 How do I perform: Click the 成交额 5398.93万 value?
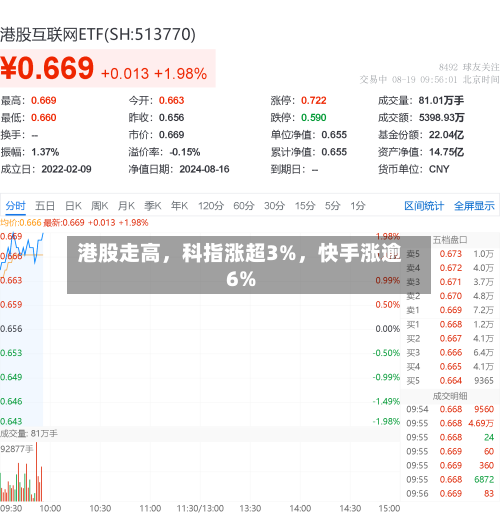[441, 118]
